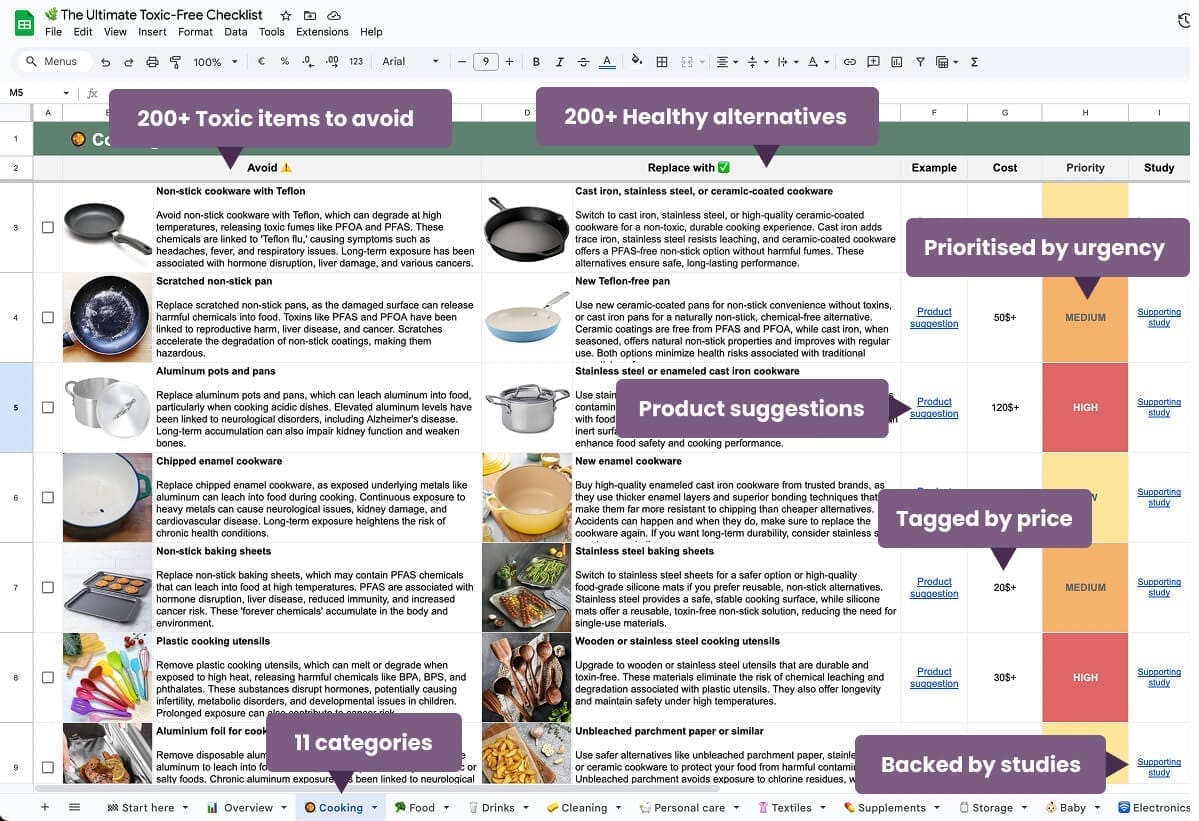The width and height of the screenshot is (1199, 821).
Task: Check the Aluminium foil row checkbox
Action: click(x=47, y=767)
